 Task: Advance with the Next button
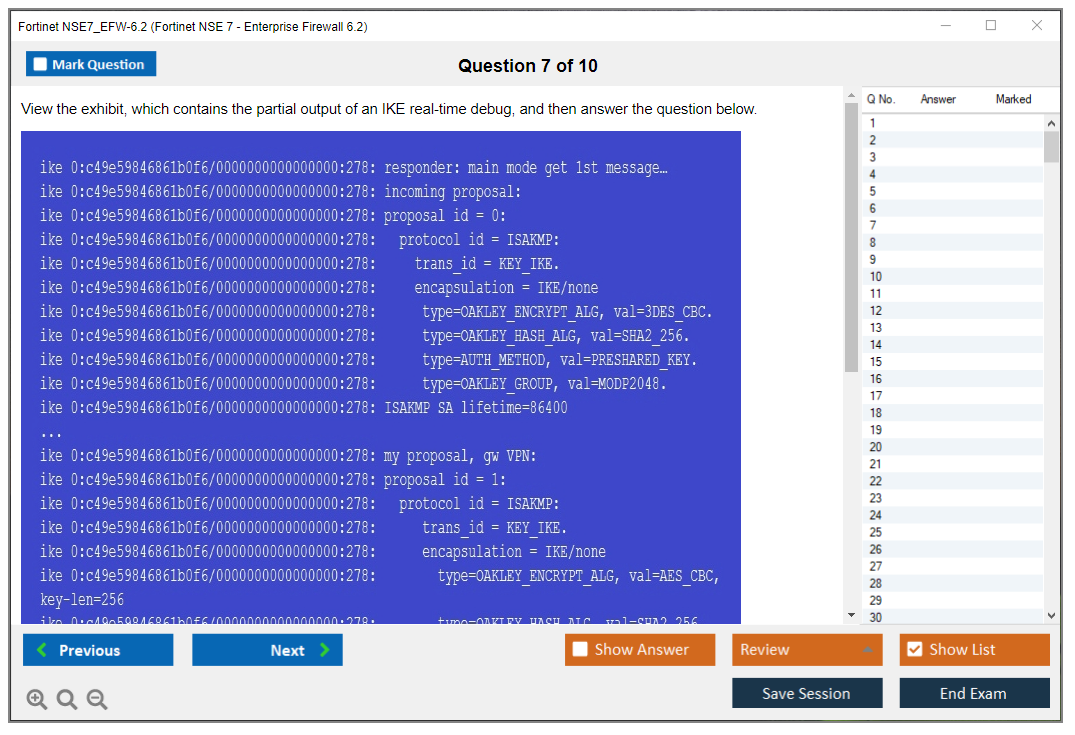(267, 650)
